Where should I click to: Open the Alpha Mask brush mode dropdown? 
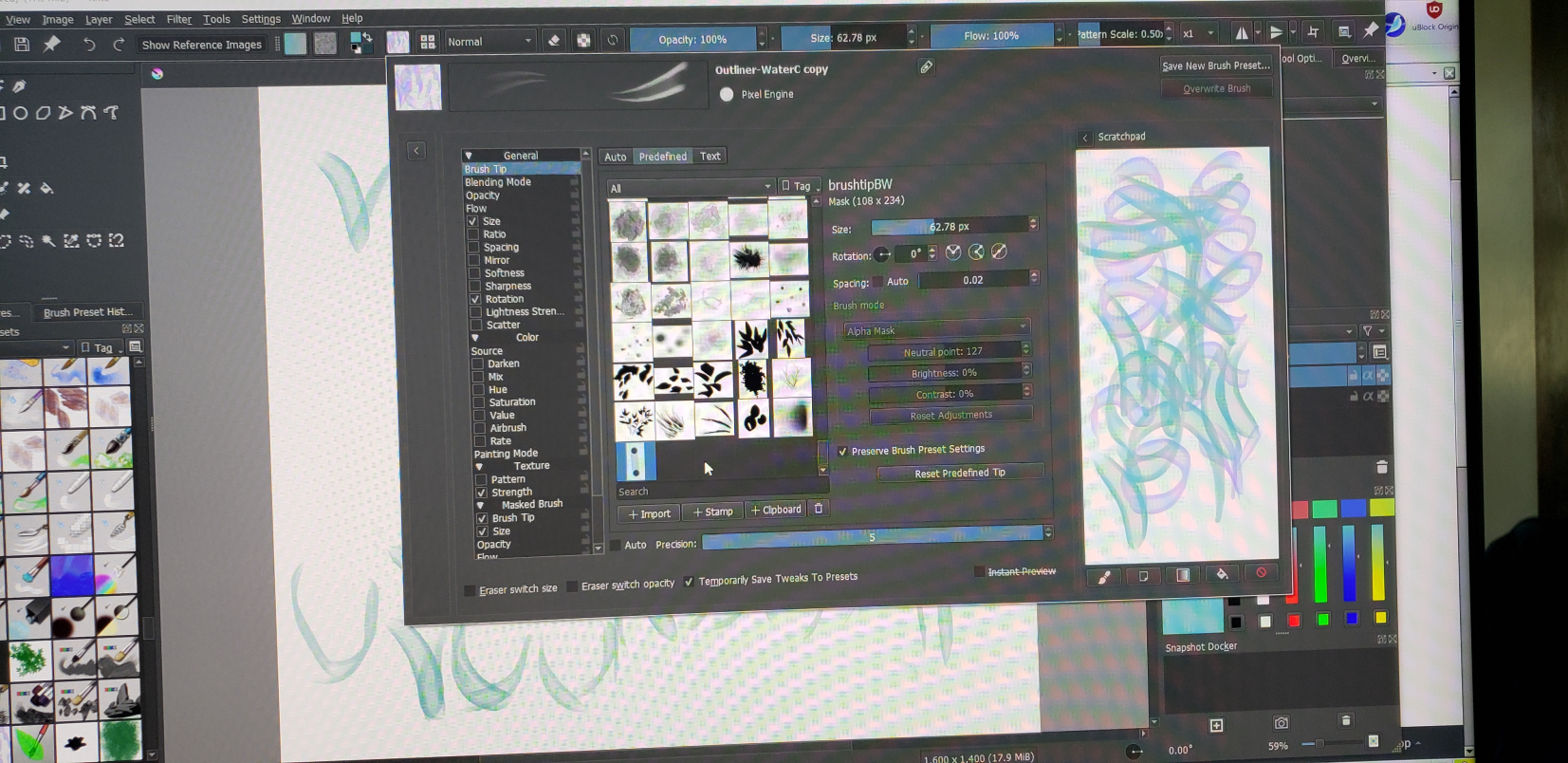click(935, 330)
